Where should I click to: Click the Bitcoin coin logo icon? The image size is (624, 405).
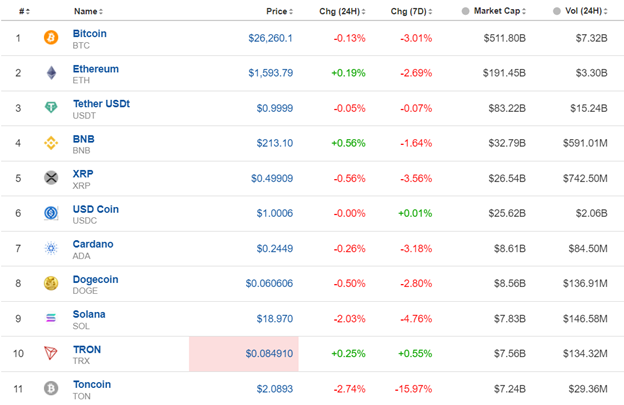click(x=51, y=38)
